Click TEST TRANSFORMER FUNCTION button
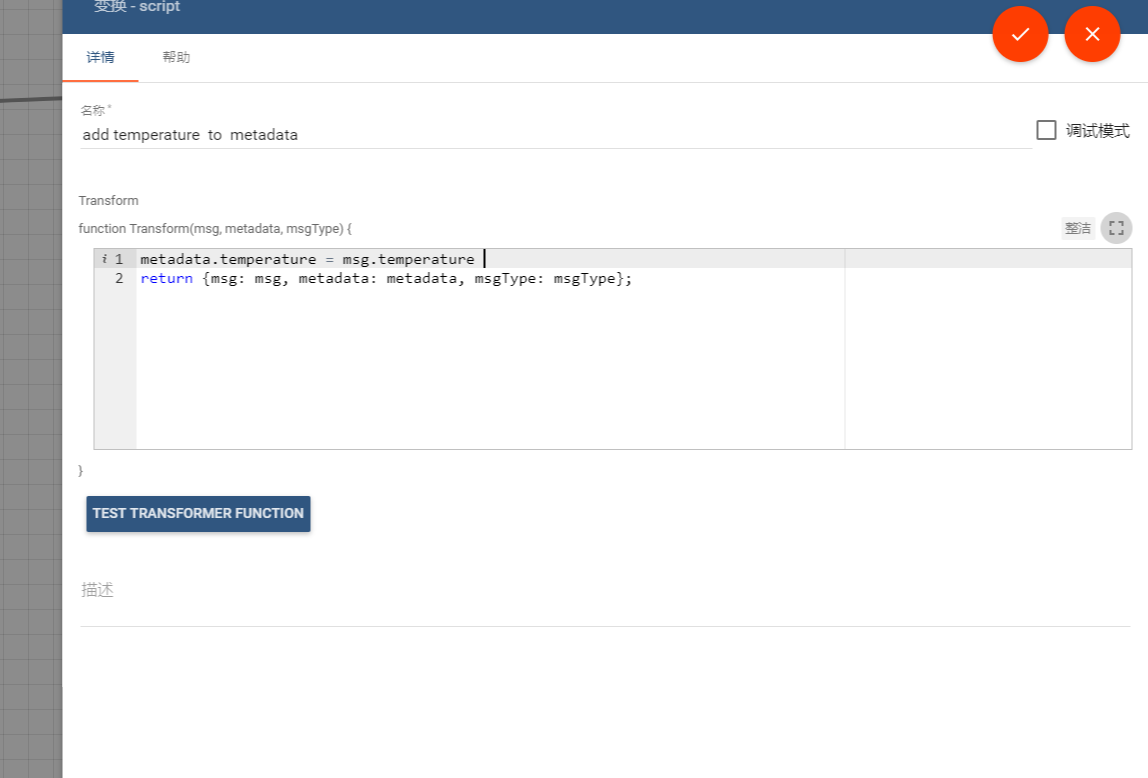 pyautogui.click(x=198, y=513)
